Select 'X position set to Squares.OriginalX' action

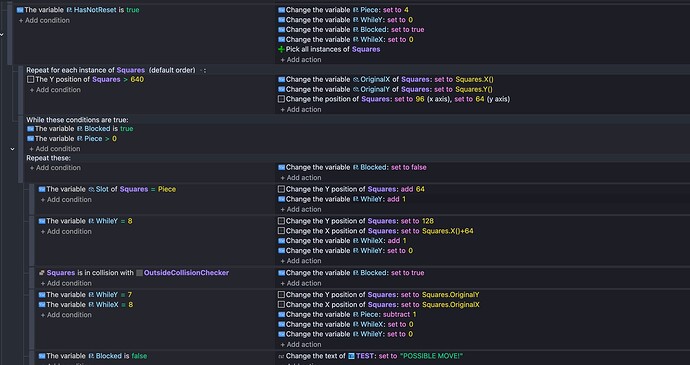point(379,305)
